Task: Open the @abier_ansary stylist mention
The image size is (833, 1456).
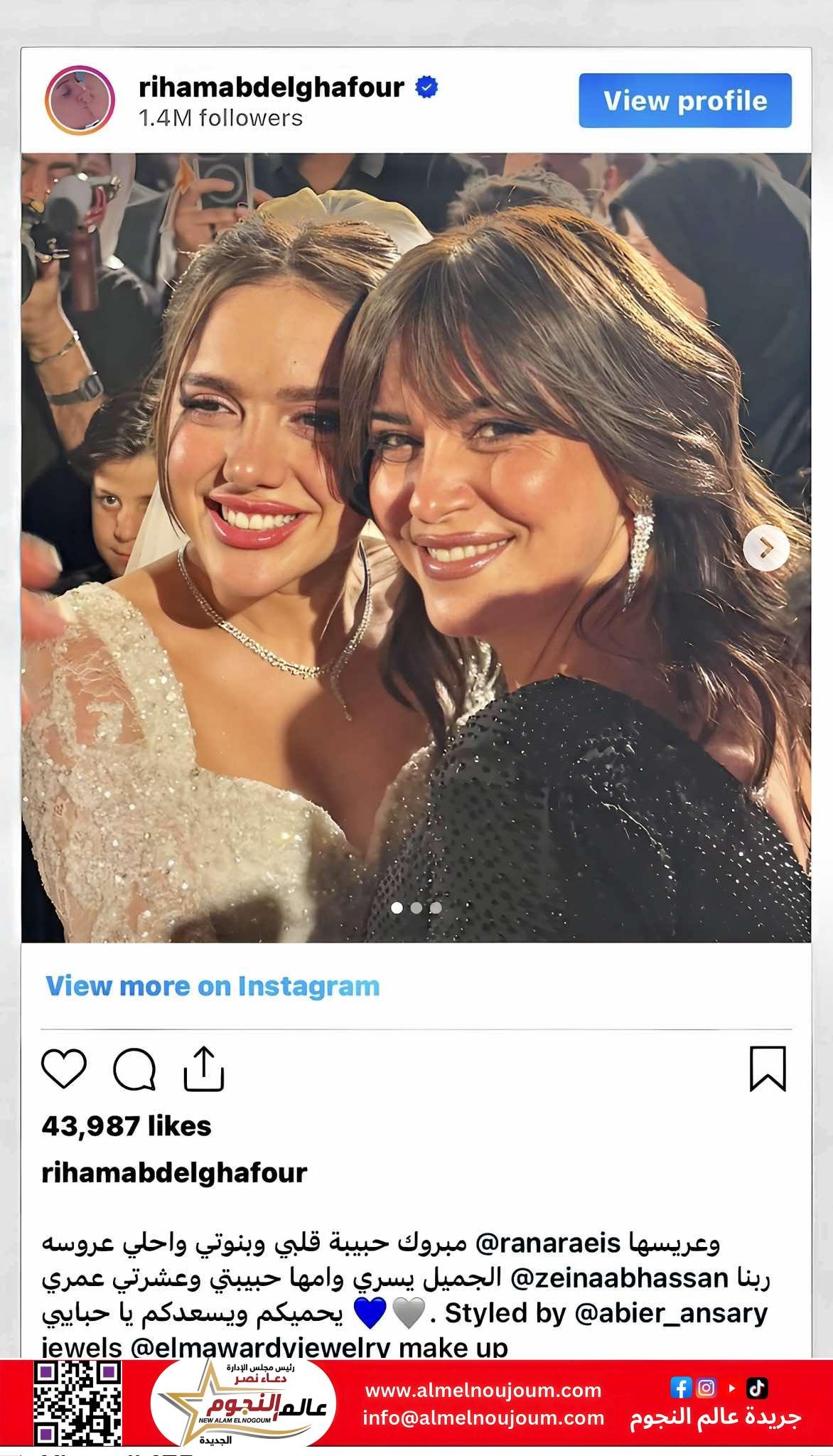Action: (x=671, y=1313)
